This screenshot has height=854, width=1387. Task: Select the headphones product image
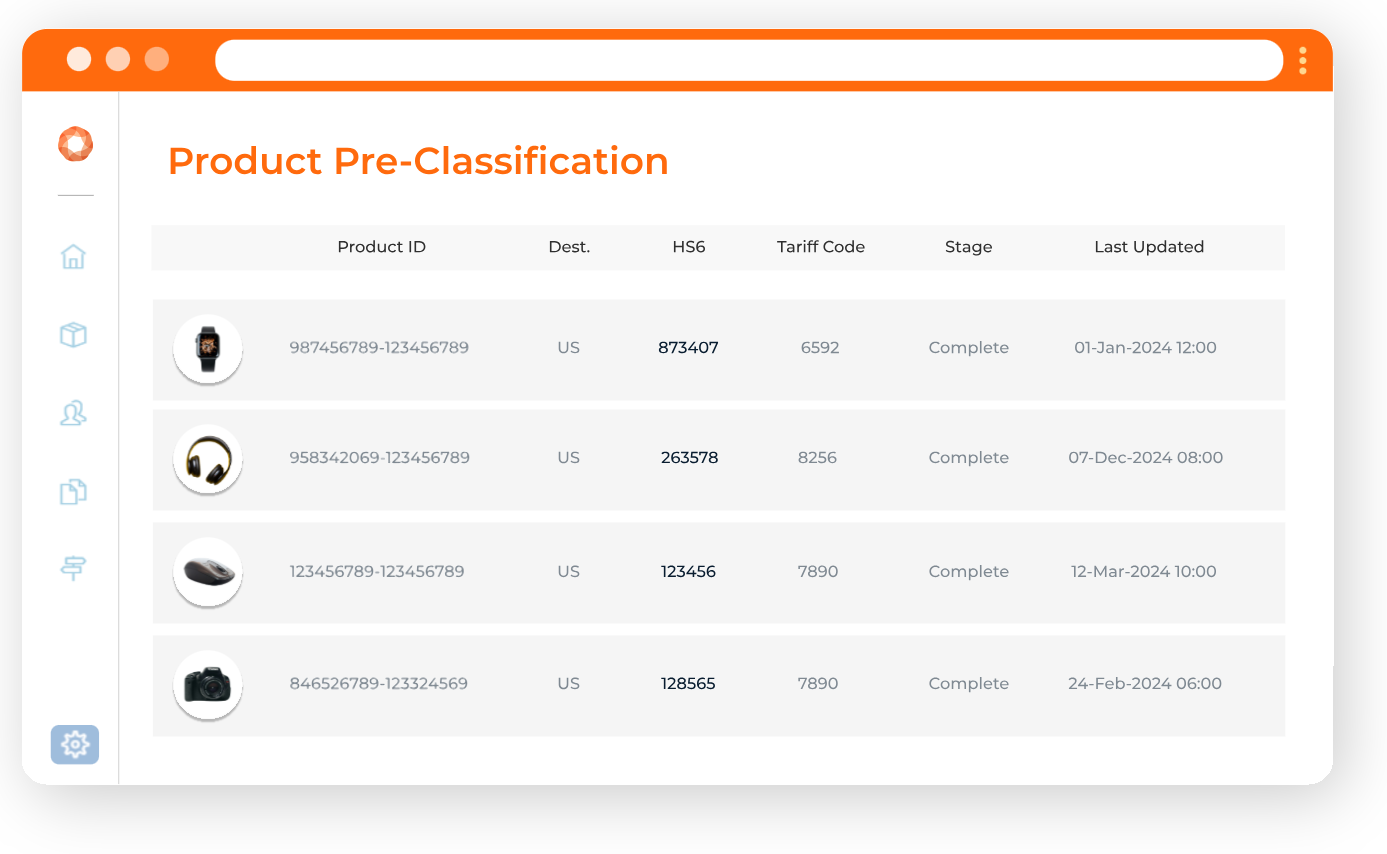(x=207, y=459)
